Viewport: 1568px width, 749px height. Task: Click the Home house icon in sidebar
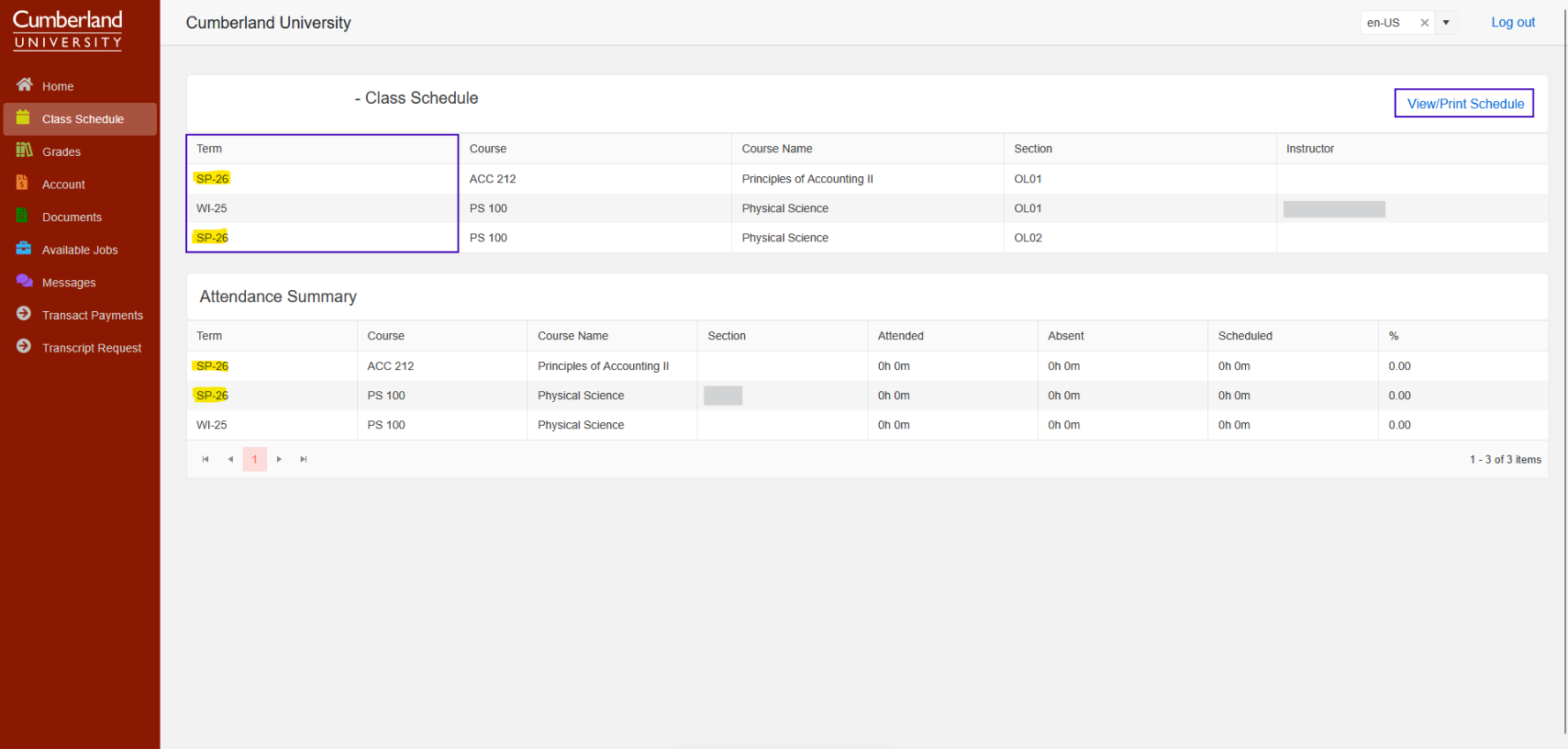pyautogui.click(x=25, y=85)
